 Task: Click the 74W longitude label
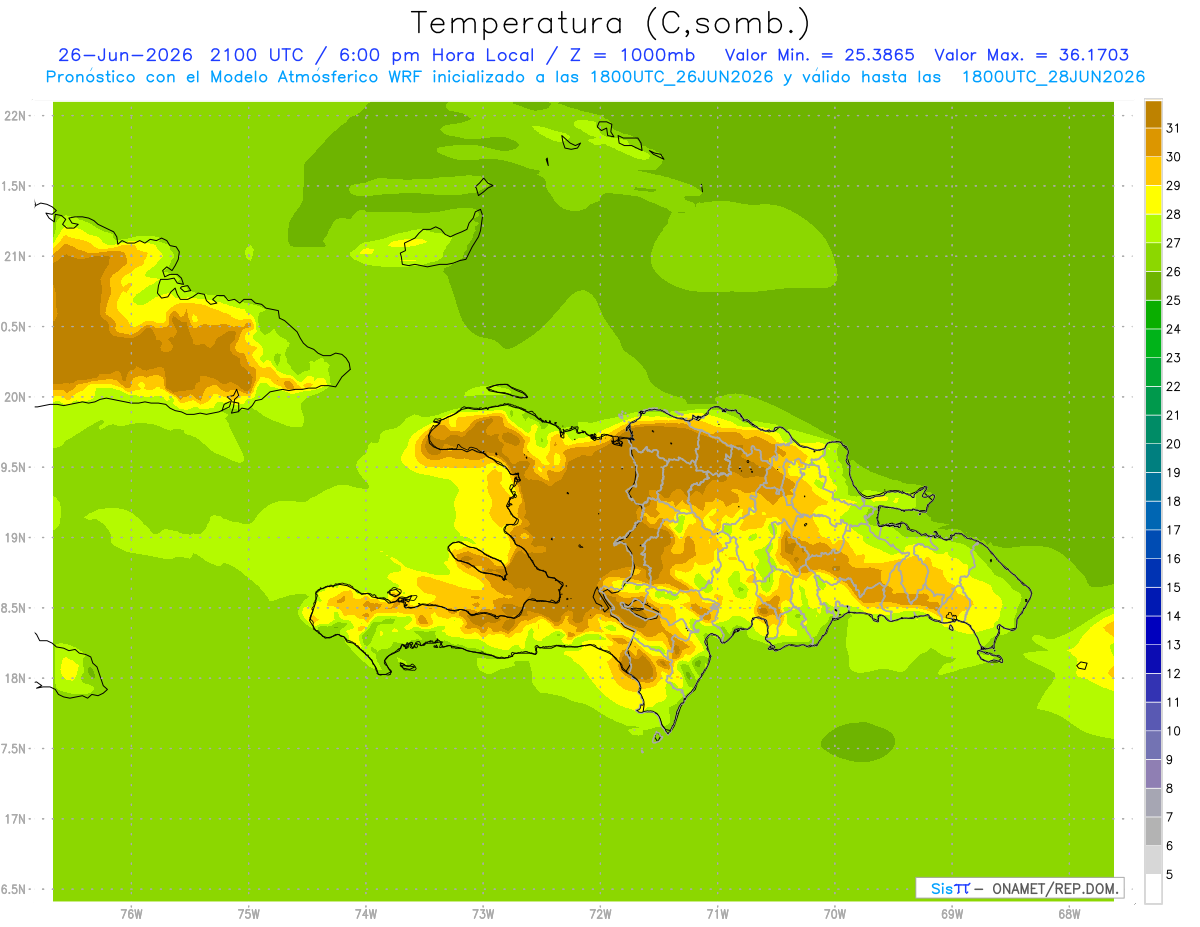click(x=366, y=914)
